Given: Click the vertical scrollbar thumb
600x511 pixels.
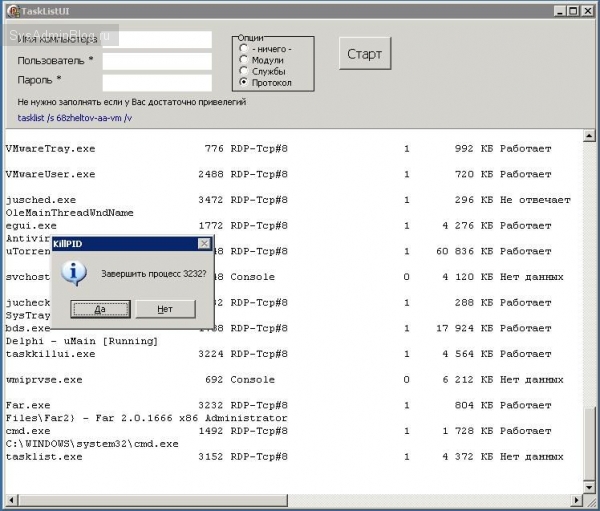Looking at the screenshot, I should click(589, 442).
